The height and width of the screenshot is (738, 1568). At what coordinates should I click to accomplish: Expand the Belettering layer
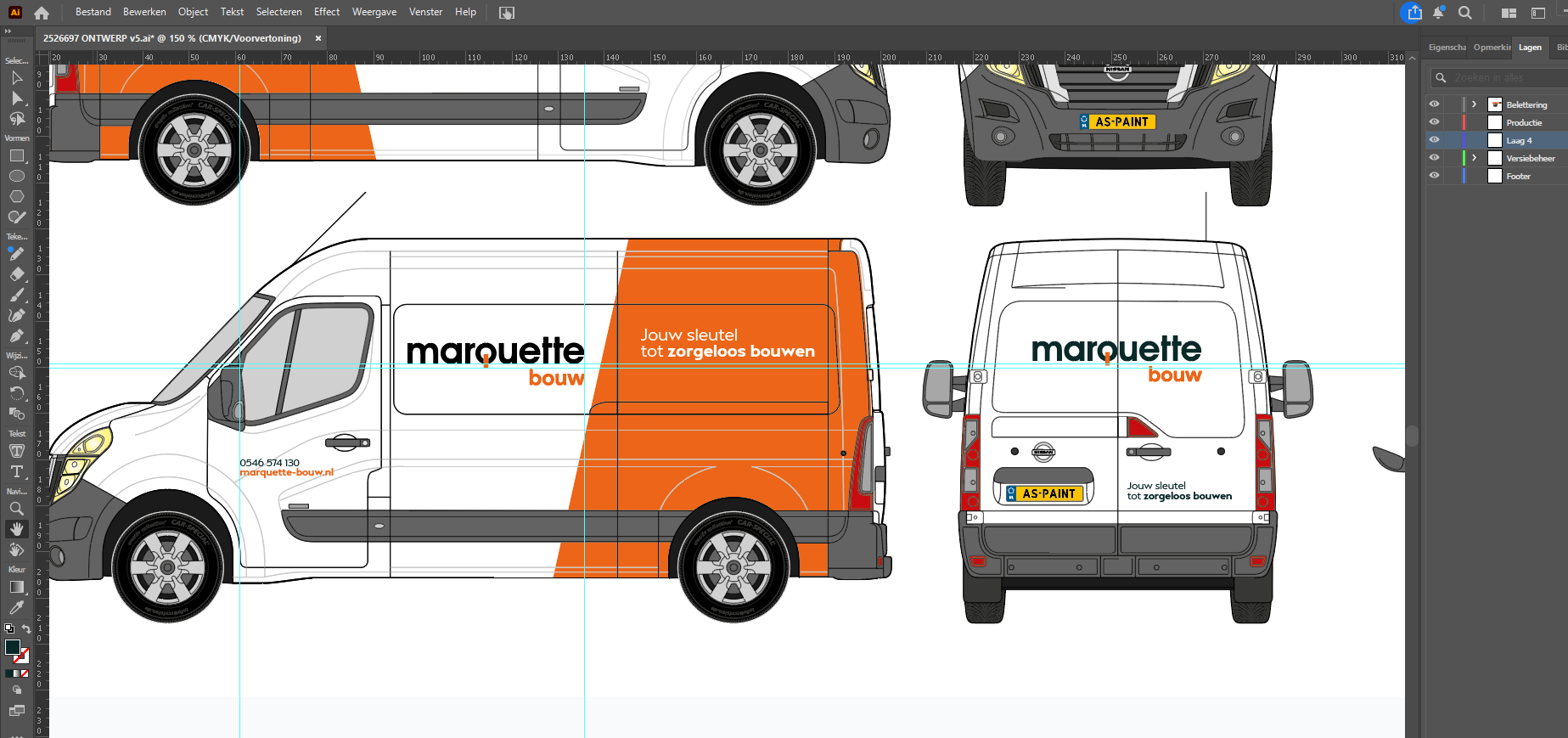tap(1475, 104)
